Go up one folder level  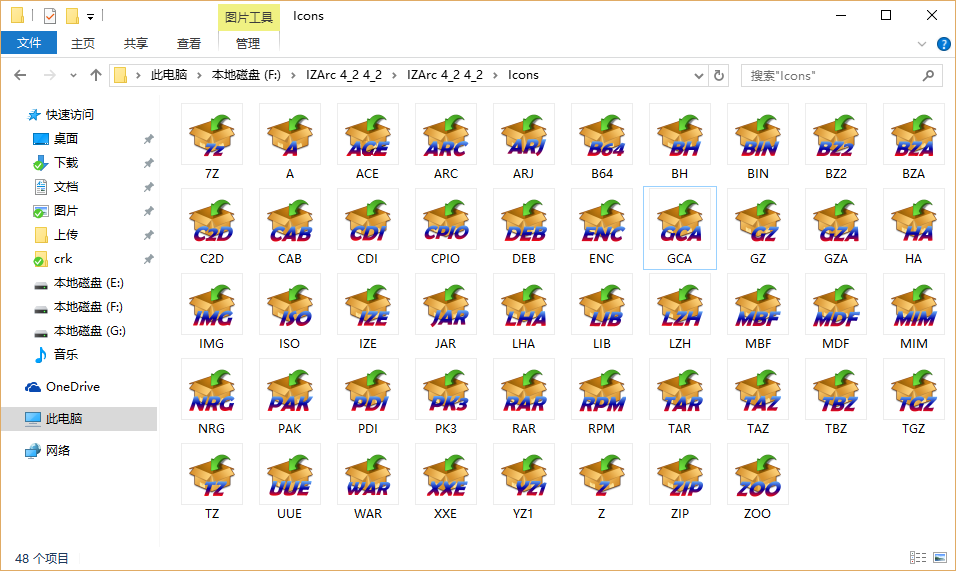[x=96, y=75]
